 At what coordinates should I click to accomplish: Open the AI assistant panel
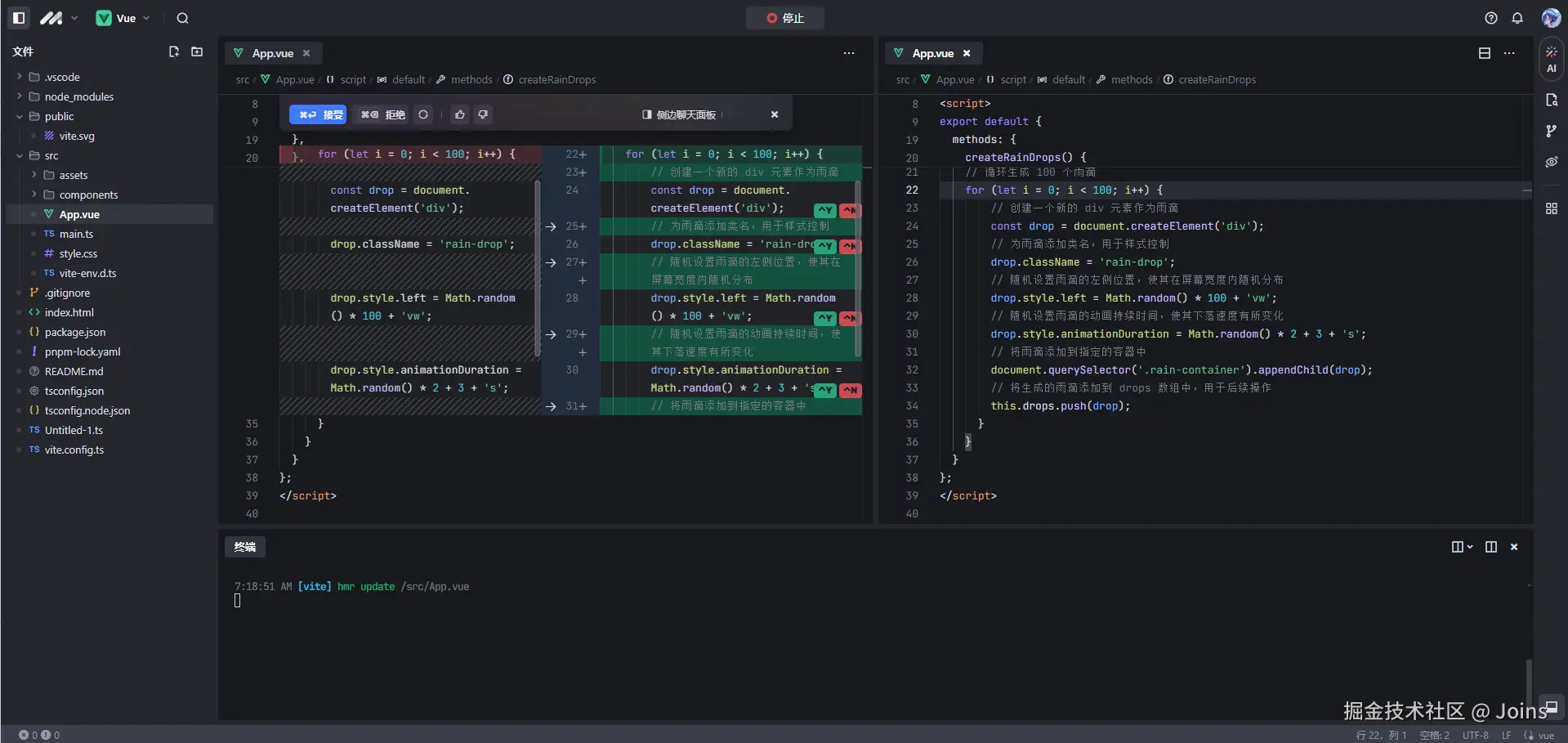point(1551,60)
